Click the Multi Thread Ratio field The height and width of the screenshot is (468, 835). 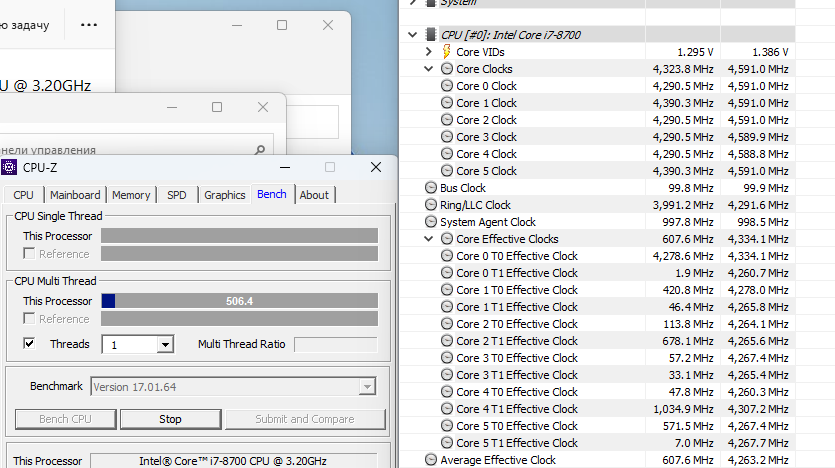point(335,344)
